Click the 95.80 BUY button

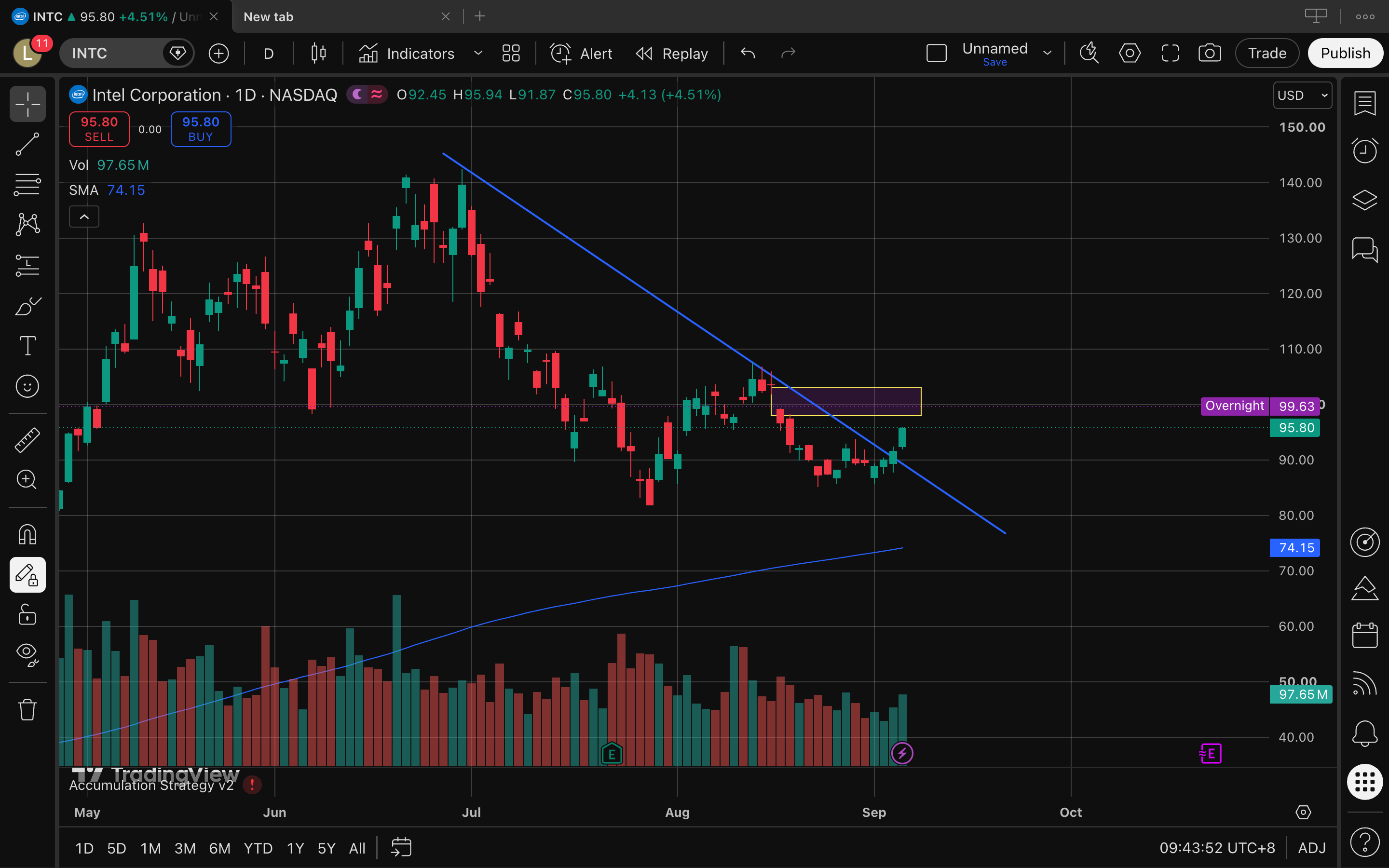click(201, 129)
